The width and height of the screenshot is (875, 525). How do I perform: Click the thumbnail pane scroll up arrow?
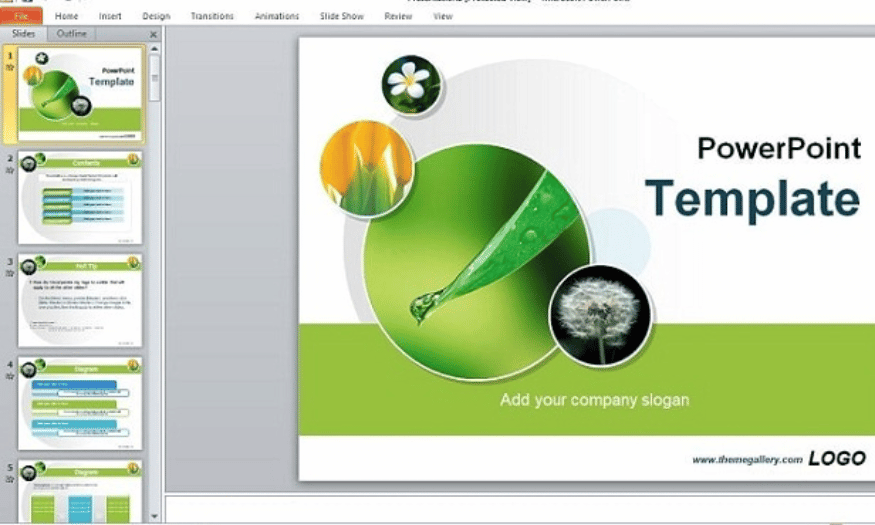pos(155,49)
